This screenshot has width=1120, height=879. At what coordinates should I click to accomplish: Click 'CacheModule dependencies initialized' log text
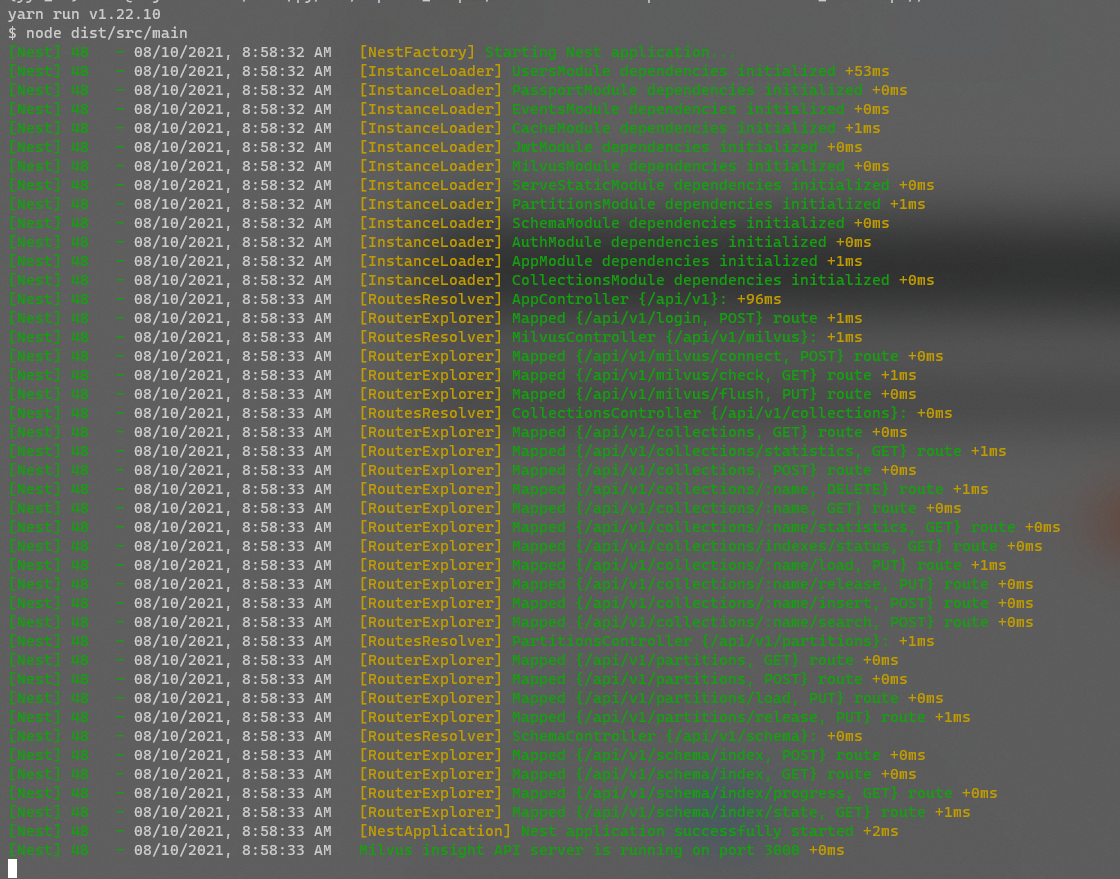pyautogui.click(x=674, y=129)
